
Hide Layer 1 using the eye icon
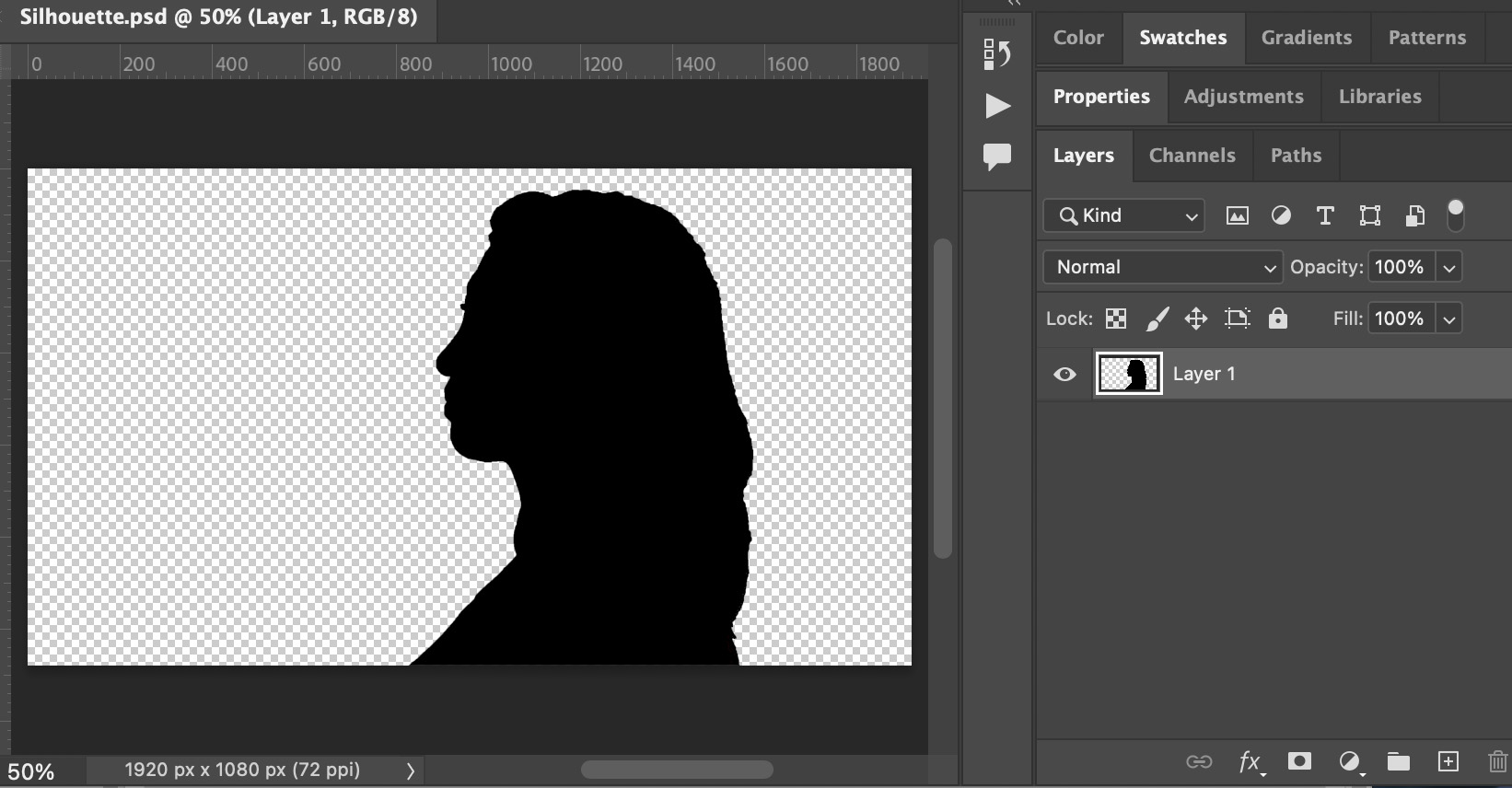point(1064,374)
